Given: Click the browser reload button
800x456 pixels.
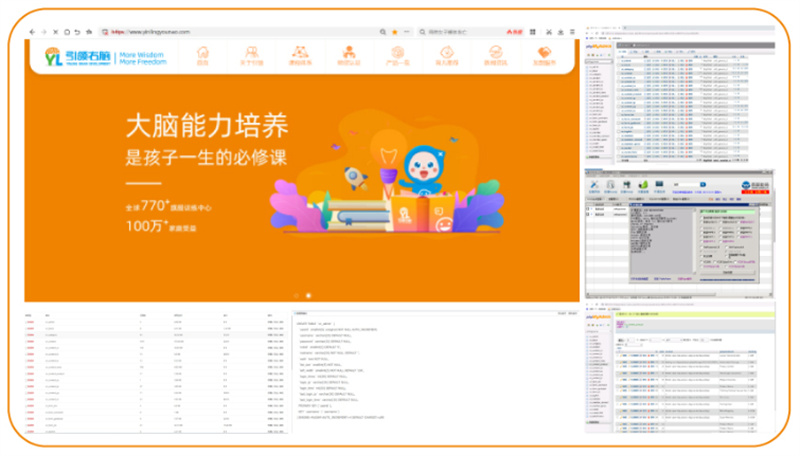Looking at the screenshot, I should (66, 32).
